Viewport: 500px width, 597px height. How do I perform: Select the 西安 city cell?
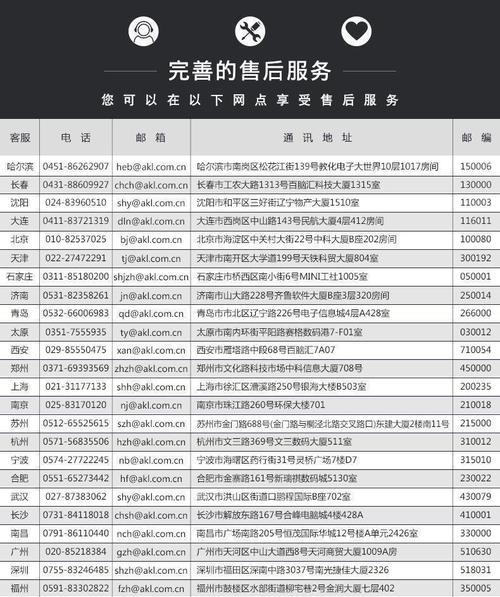[x=20, y=350]
